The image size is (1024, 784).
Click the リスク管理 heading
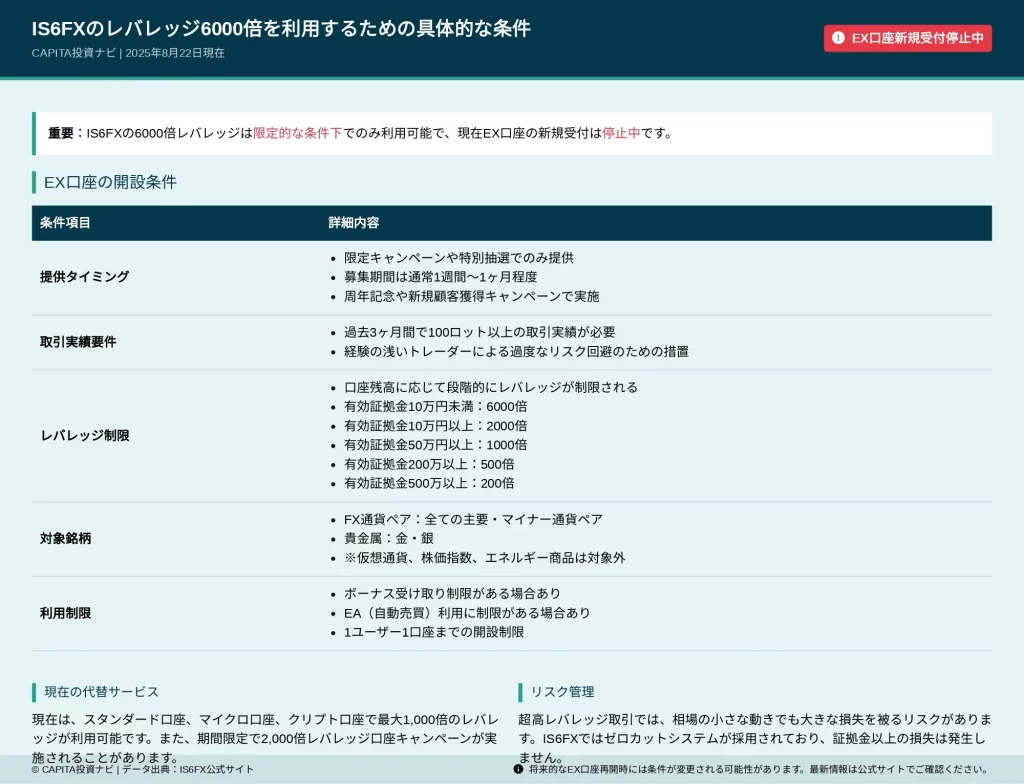562,692
